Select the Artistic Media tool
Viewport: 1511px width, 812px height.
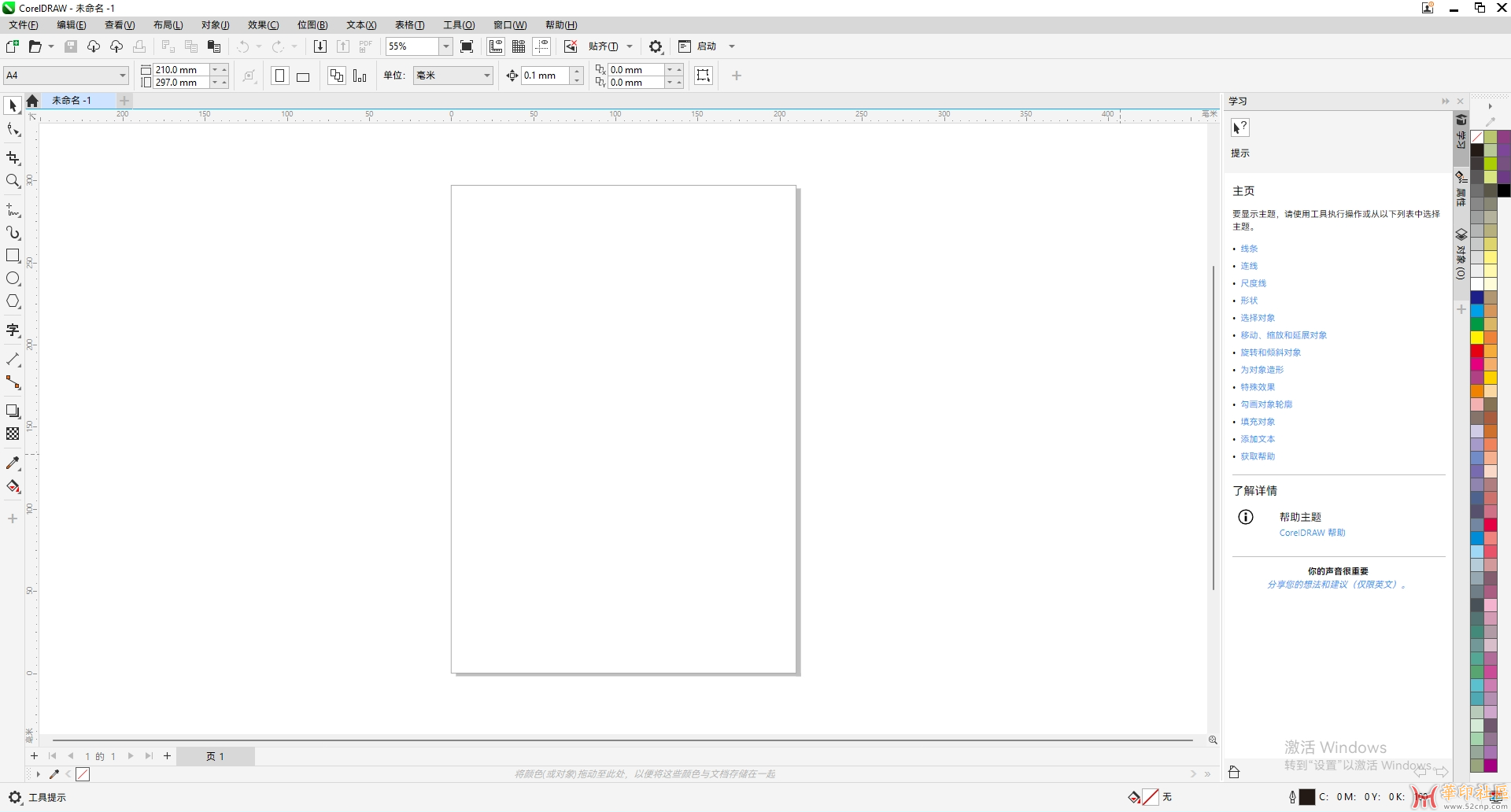(x=13, y=233)
